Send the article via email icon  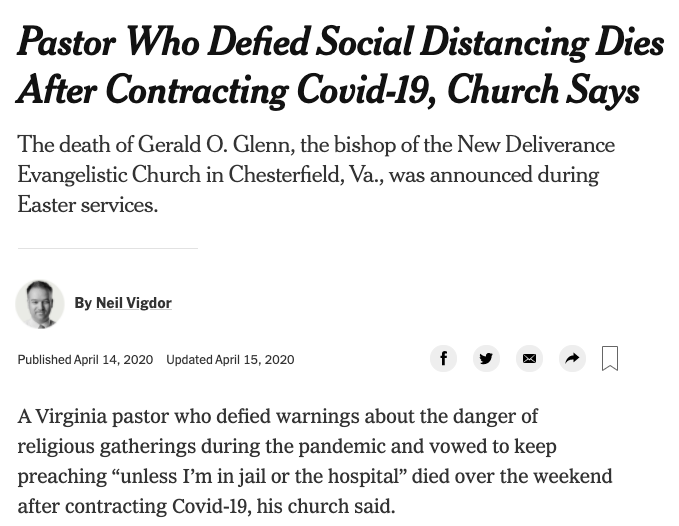coord(529,358)
